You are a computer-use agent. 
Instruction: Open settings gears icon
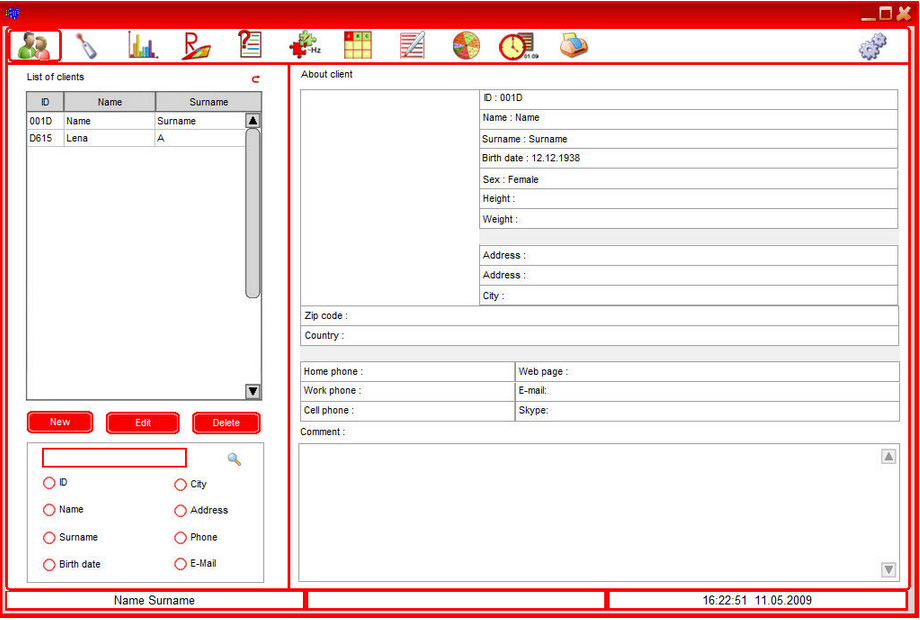click(x=873, y=46)
